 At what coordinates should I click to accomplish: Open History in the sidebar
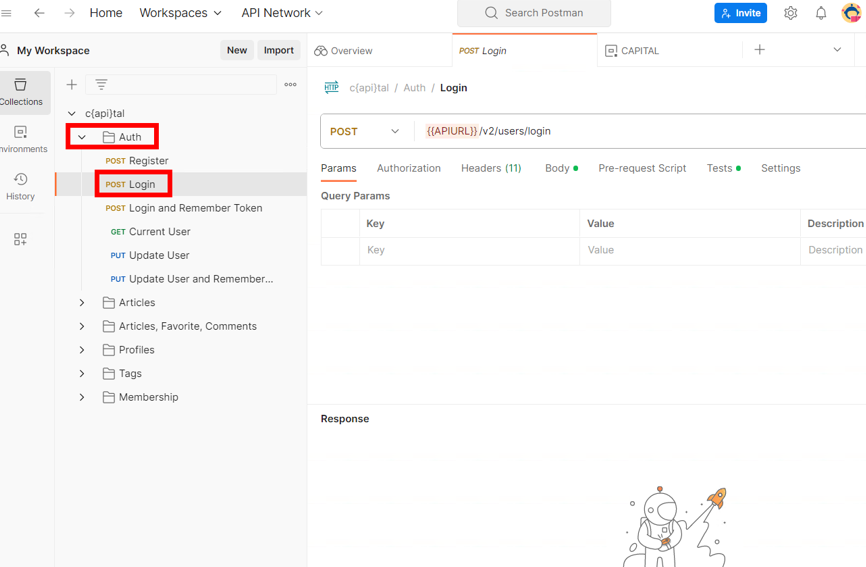pyautogui.click(x=20, y=186)
